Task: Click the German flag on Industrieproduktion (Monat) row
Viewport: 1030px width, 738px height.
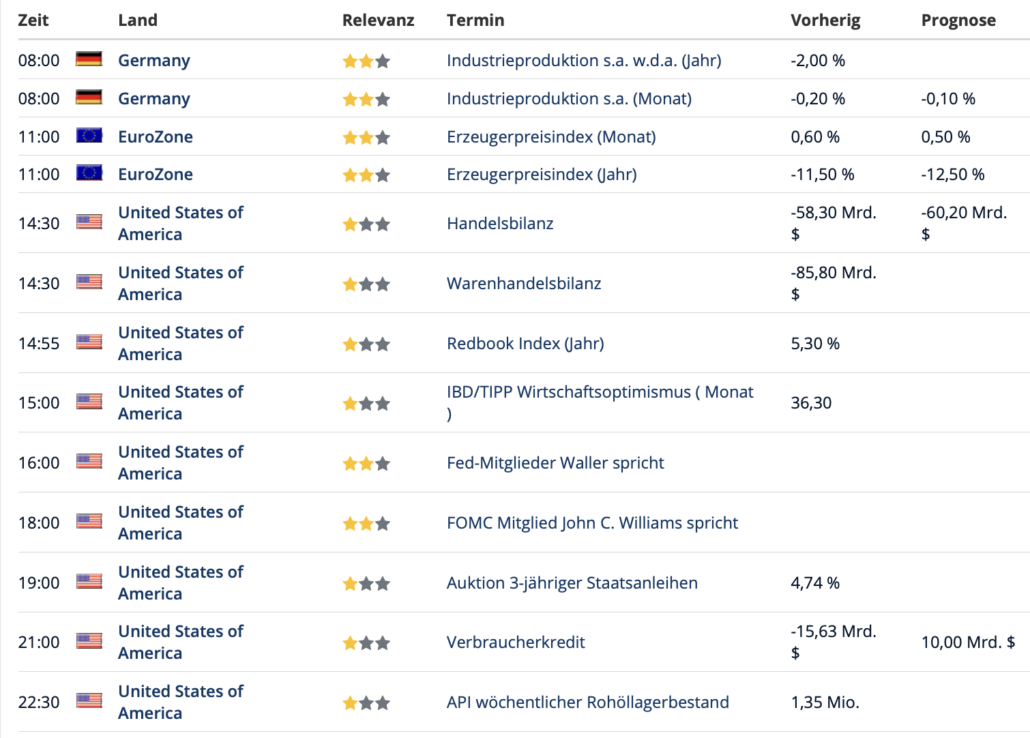Action: coord(89,98)
